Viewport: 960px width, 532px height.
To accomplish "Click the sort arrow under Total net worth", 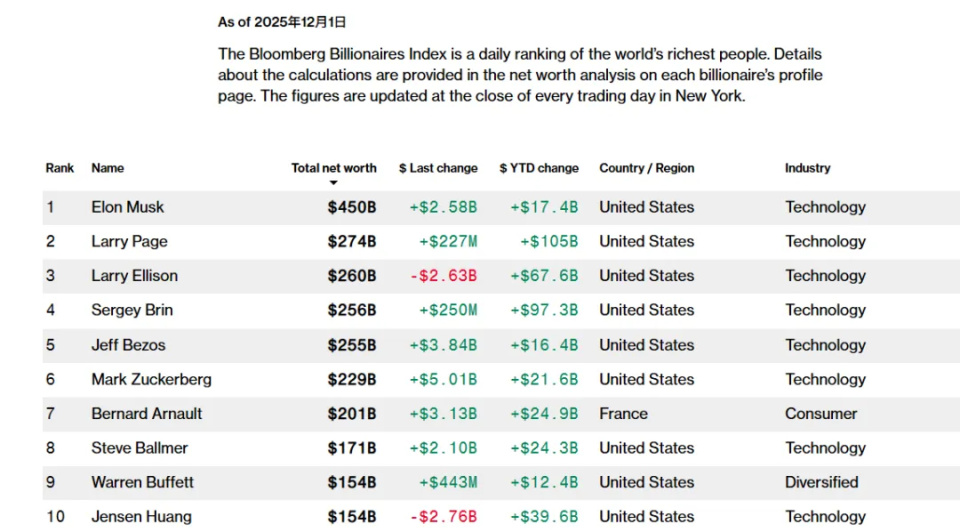I will 334,183.
